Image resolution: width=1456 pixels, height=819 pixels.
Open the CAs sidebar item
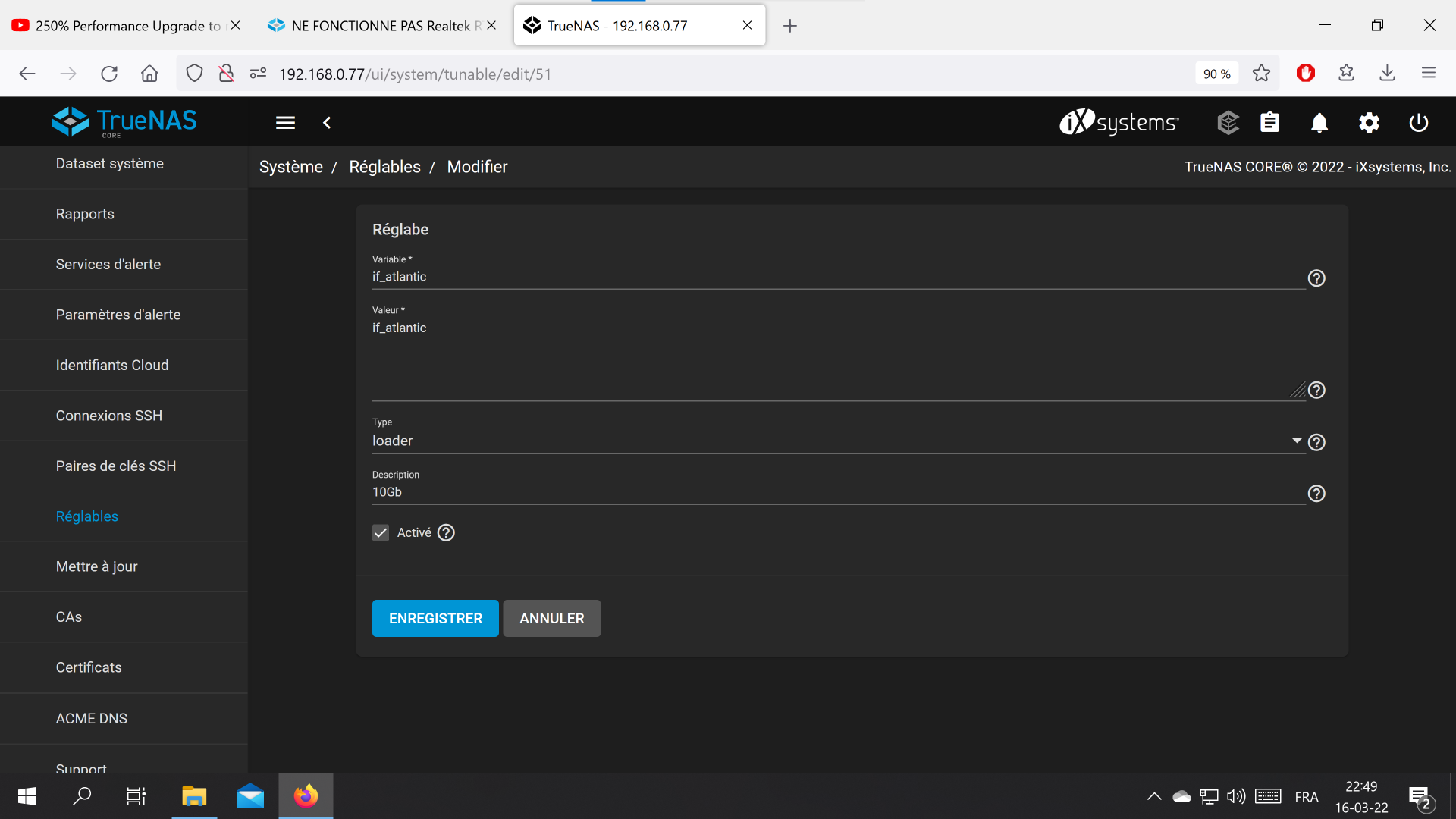pos(124,617)
